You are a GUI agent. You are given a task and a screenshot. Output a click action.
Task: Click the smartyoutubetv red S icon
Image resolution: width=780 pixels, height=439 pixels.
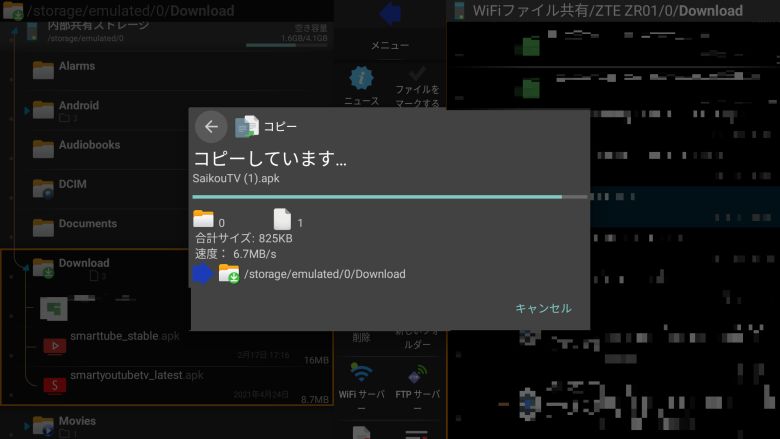55,385
